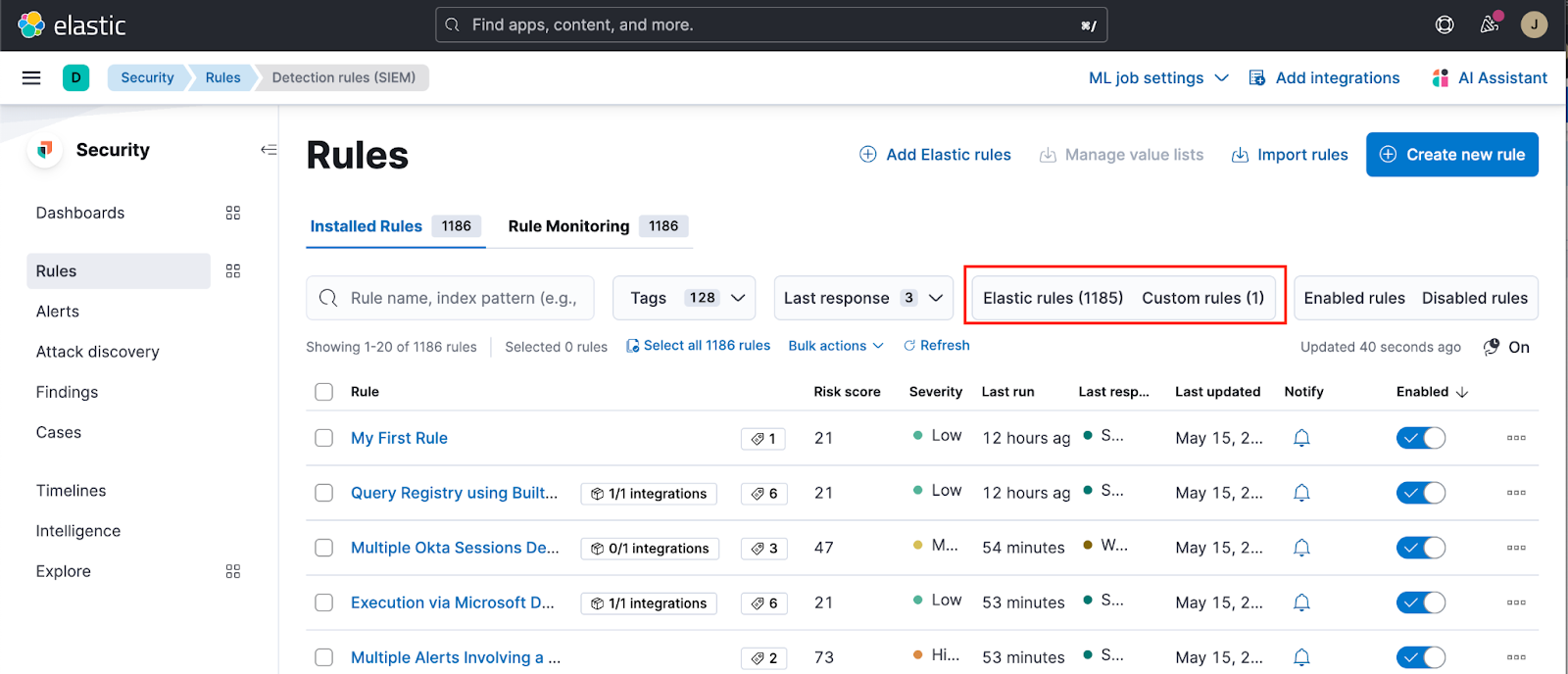The image size is (1568, 674).
Task: Open the Elastic home logo
Action: click(x=72, y=24)
